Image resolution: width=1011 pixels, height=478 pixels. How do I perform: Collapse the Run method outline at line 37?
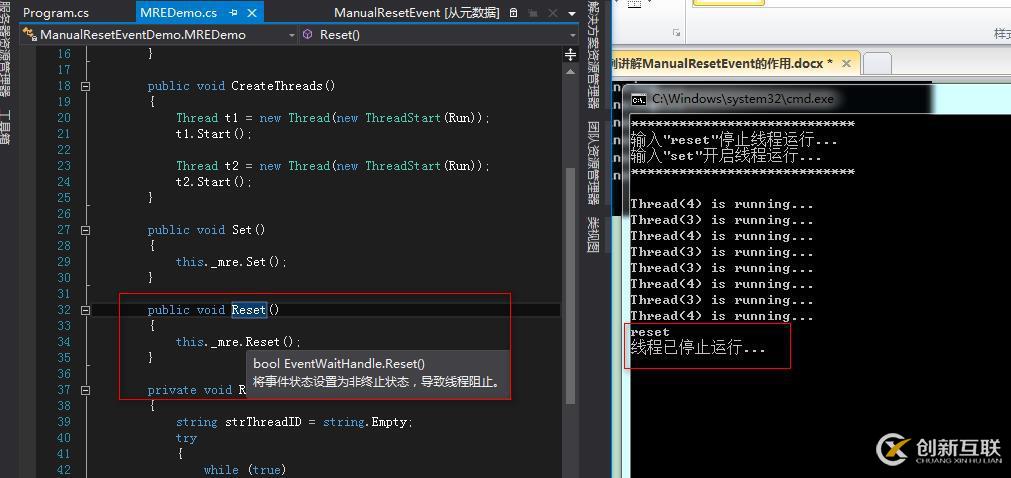86,390
